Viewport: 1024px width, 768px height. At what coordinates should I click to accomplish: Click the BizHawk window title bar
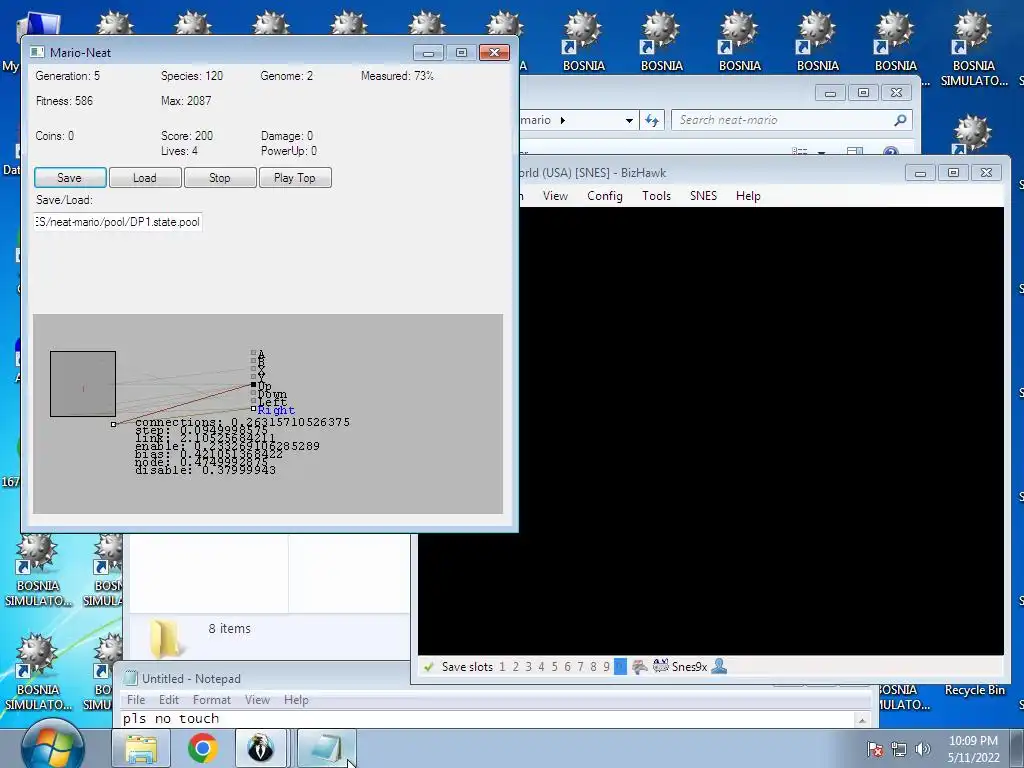click(x=709, y=173)
